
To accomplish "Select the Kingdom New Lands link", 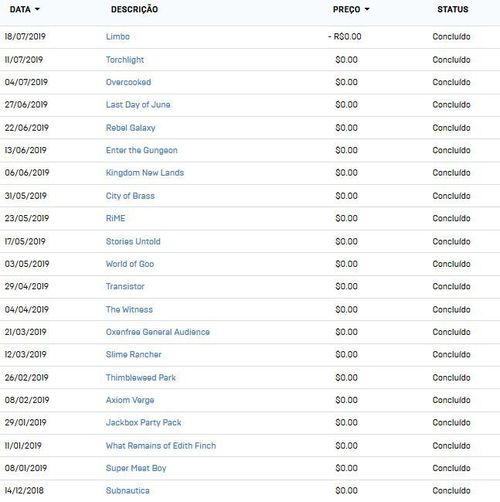I will point(145,173).
